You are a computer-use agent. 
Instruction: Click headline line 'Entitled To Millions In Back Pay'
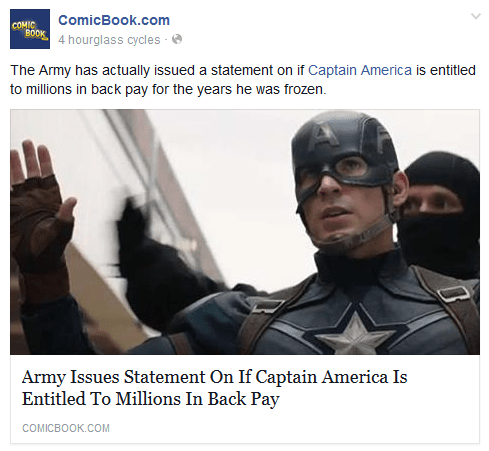click(x=151, y=399)
